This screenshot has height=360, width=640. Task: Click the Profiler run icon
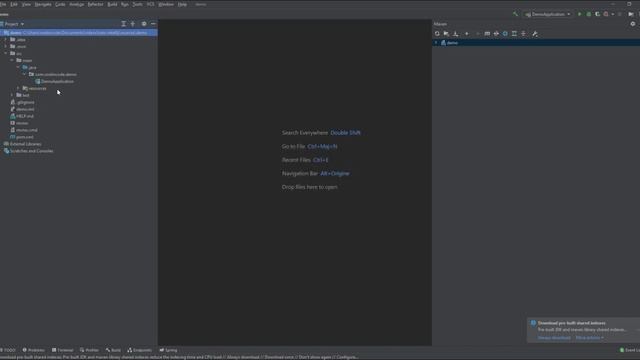[606, 14]
